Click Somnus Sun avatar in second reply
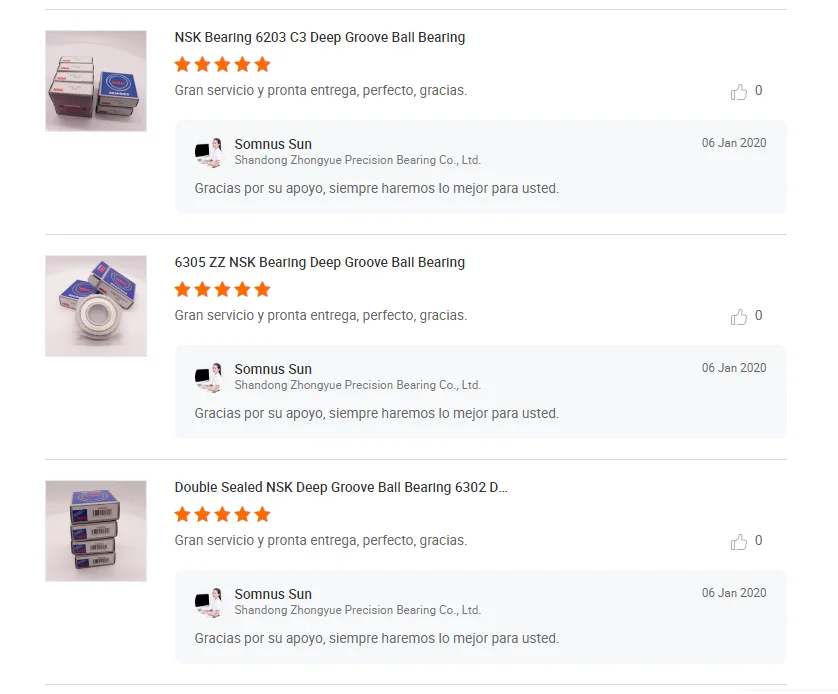 click(209, 377)
